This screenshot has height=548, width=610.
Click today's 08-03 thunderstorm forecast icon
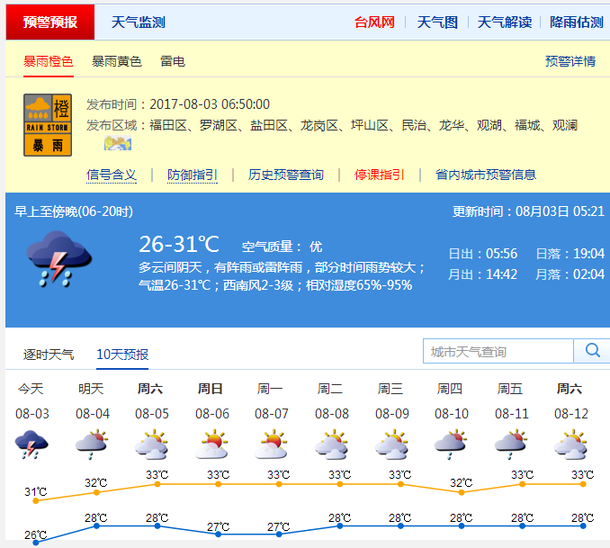click(31, 443)
